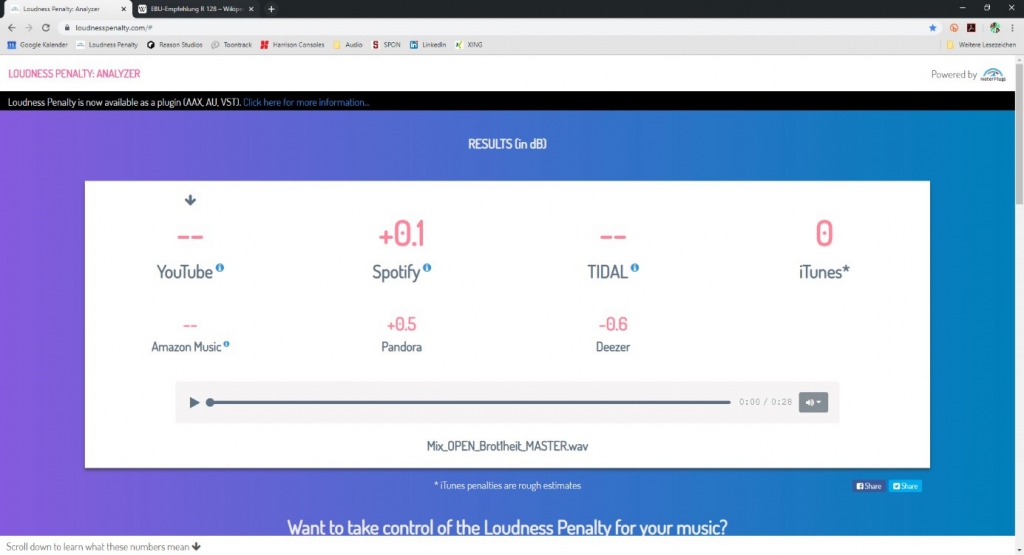Click the down arrow above YouTube

click(190, 200)
